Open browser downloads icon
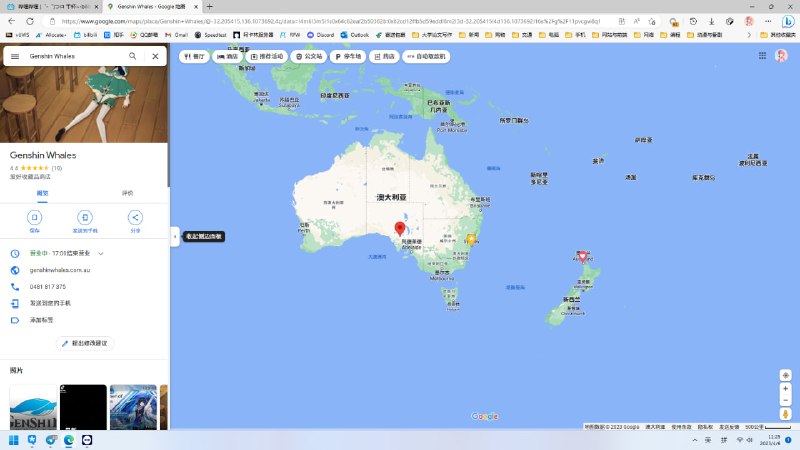800x450 pixels. tap(711, 21)
